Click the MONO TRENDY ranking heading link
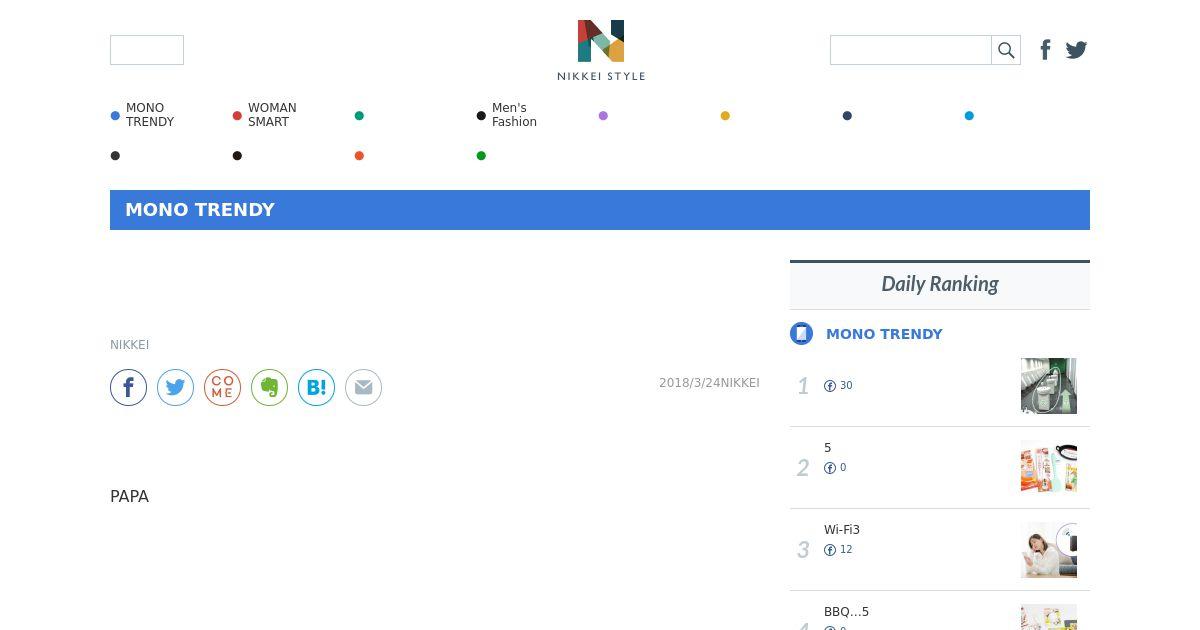 point(884,334)
